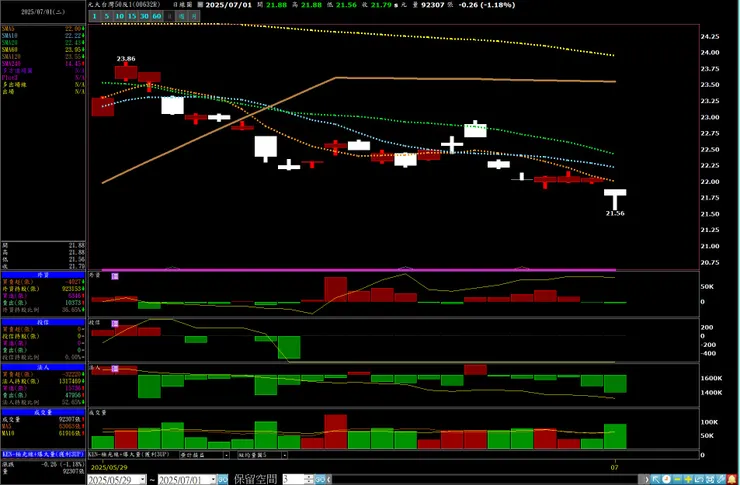Click the stock title text at top of chart
The height and width of the screenshot is (485, 740).
(125, 5)
